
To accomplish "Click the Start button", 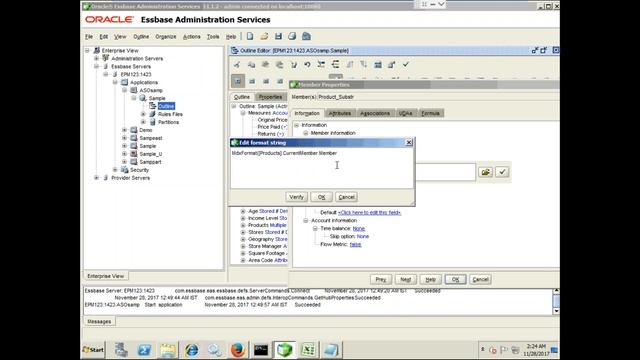I will 93,350.
